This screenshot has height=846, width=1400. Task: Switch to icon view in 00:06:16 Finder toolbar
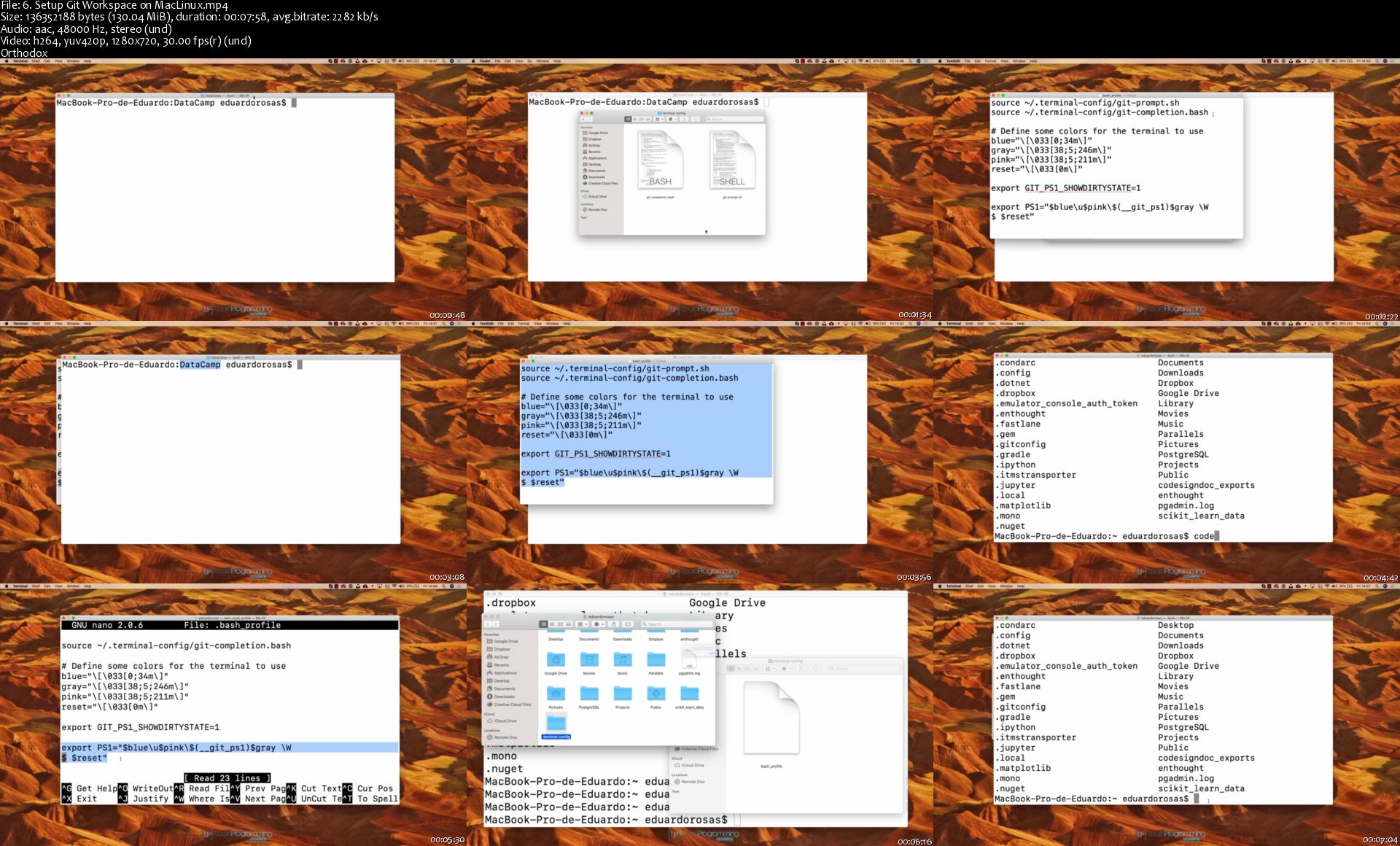pos(543,624)
